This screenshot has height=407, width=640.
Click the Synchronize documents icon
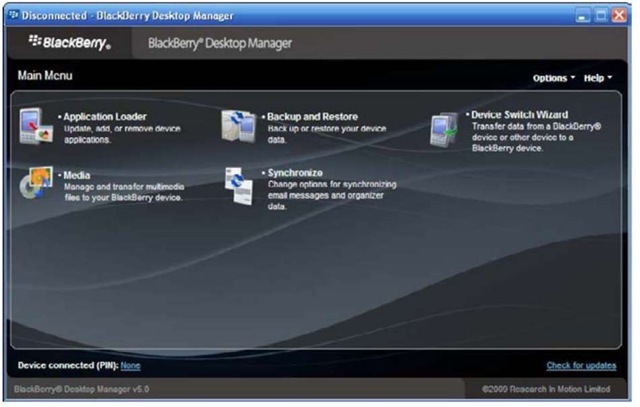239,186
